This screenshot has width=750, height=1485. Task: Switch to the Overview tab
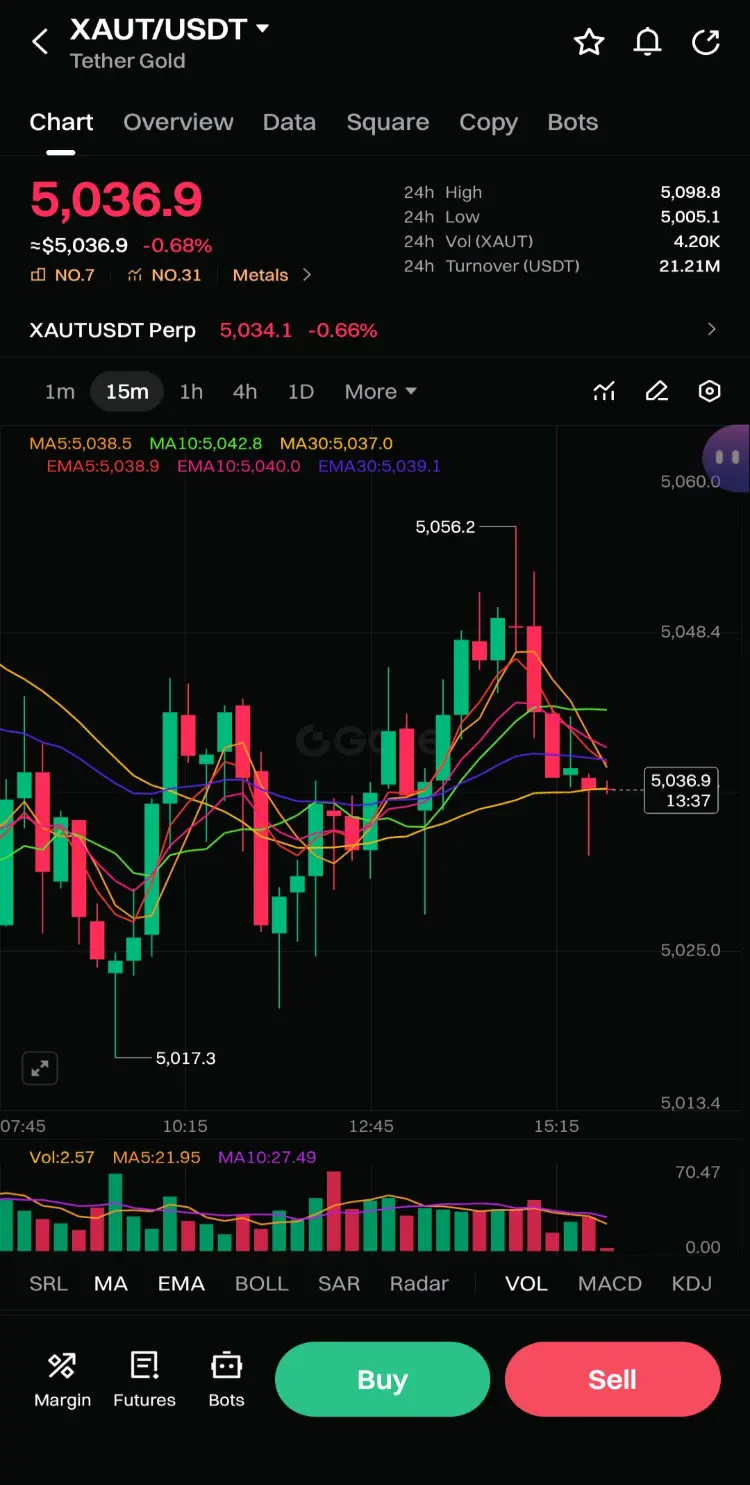click(178, 122)
